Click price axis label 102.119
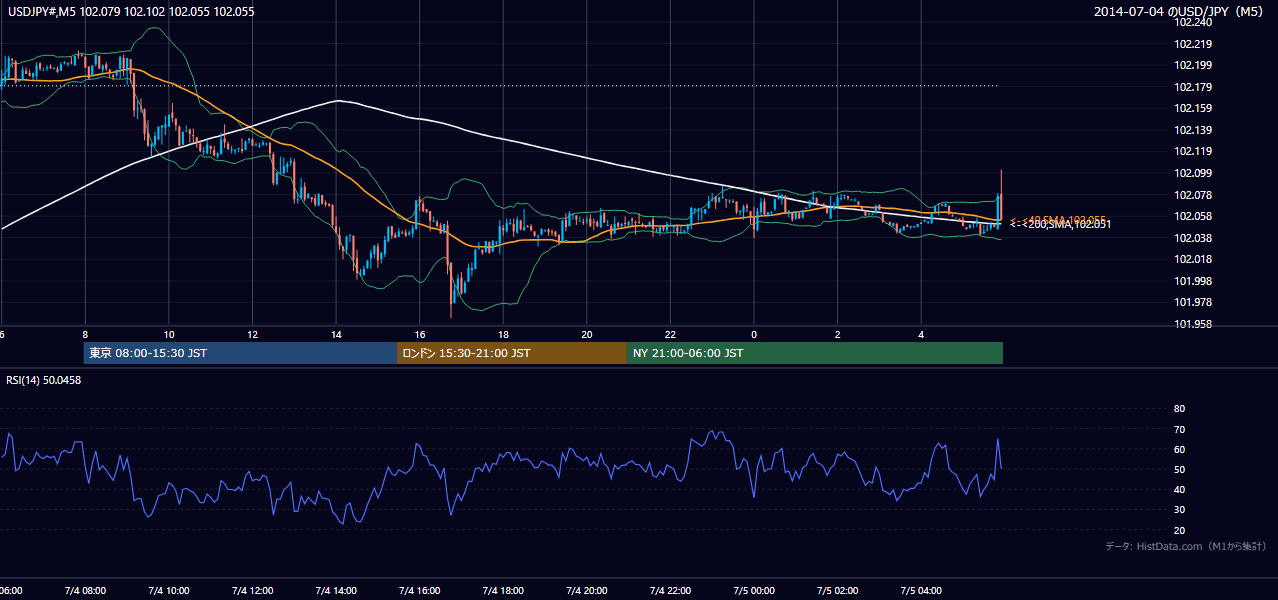Screen dimensions: 1278x600 (1194, 152)
